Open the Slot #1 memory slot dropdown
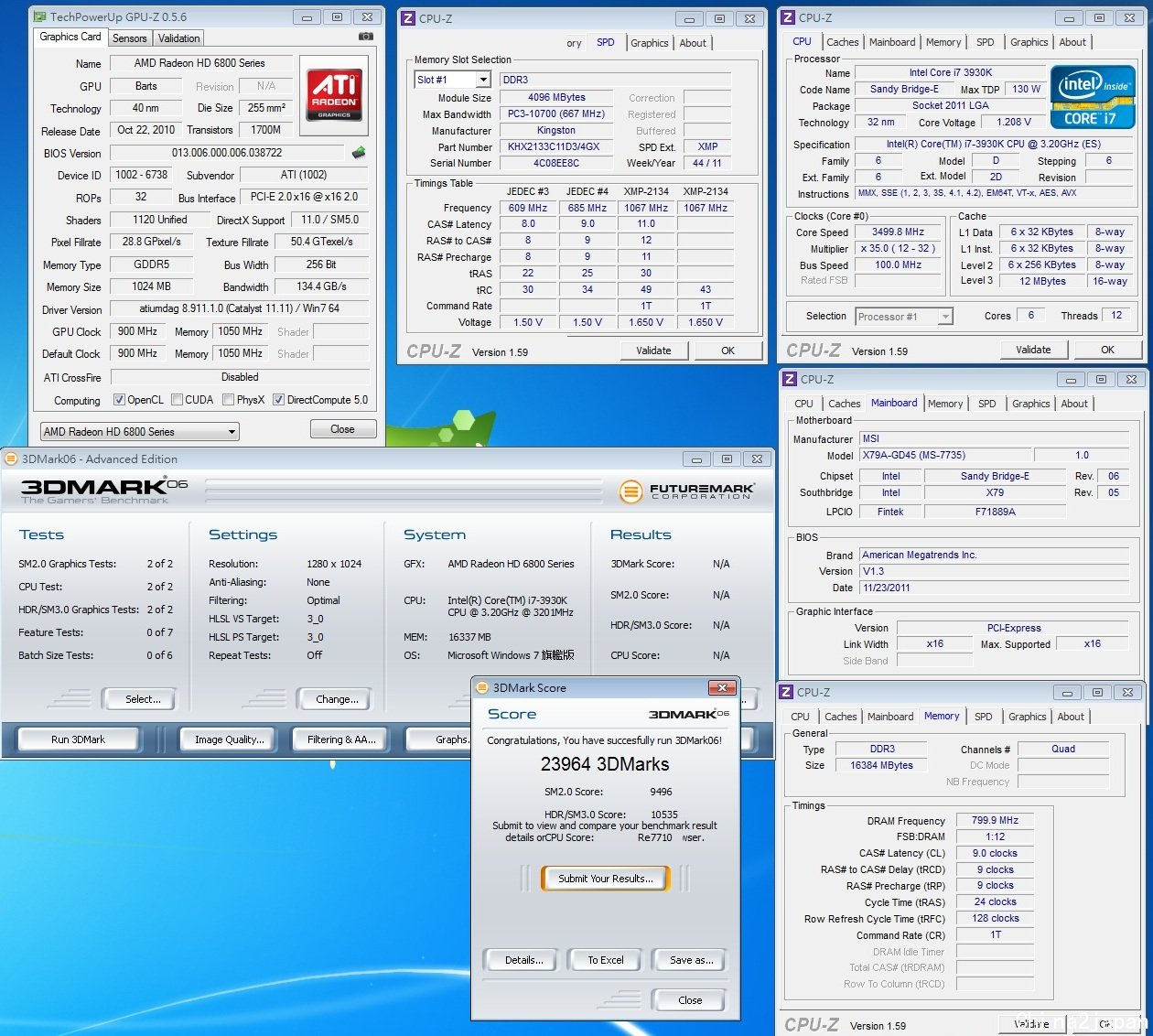The height and width of the screenshot is (1036, 1153). pos(452,80)
